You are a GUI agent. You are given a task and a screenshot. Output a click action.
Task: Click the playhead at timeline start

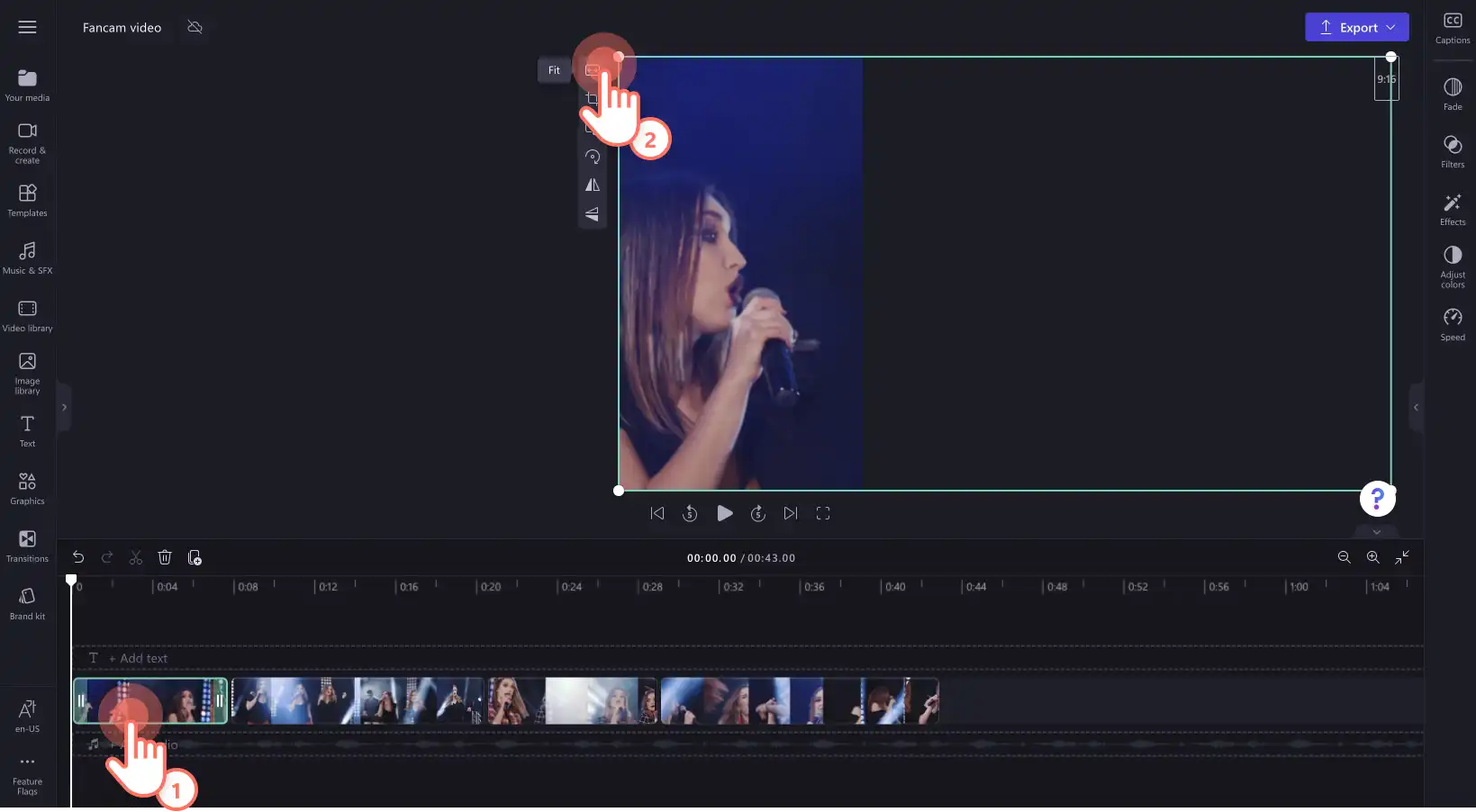coord(71,581)
